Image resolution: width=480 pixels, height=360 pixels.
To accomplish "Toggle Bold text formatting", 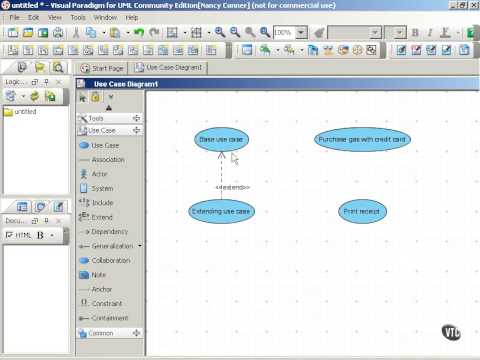I will (415, 33).
